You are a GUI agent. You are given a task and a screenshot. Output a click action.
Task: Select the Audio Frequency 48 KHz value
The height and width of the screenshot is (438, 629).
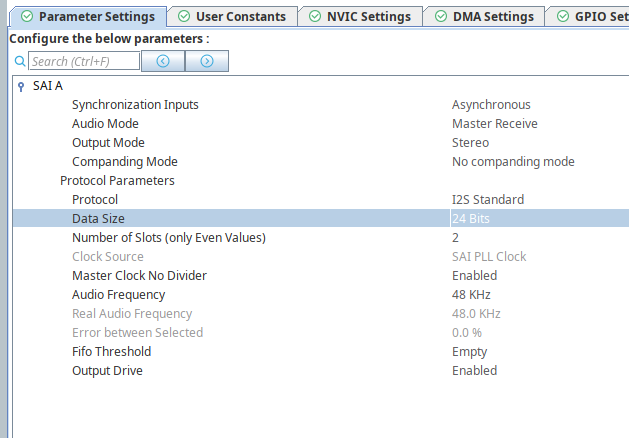[x=471, y=294]
